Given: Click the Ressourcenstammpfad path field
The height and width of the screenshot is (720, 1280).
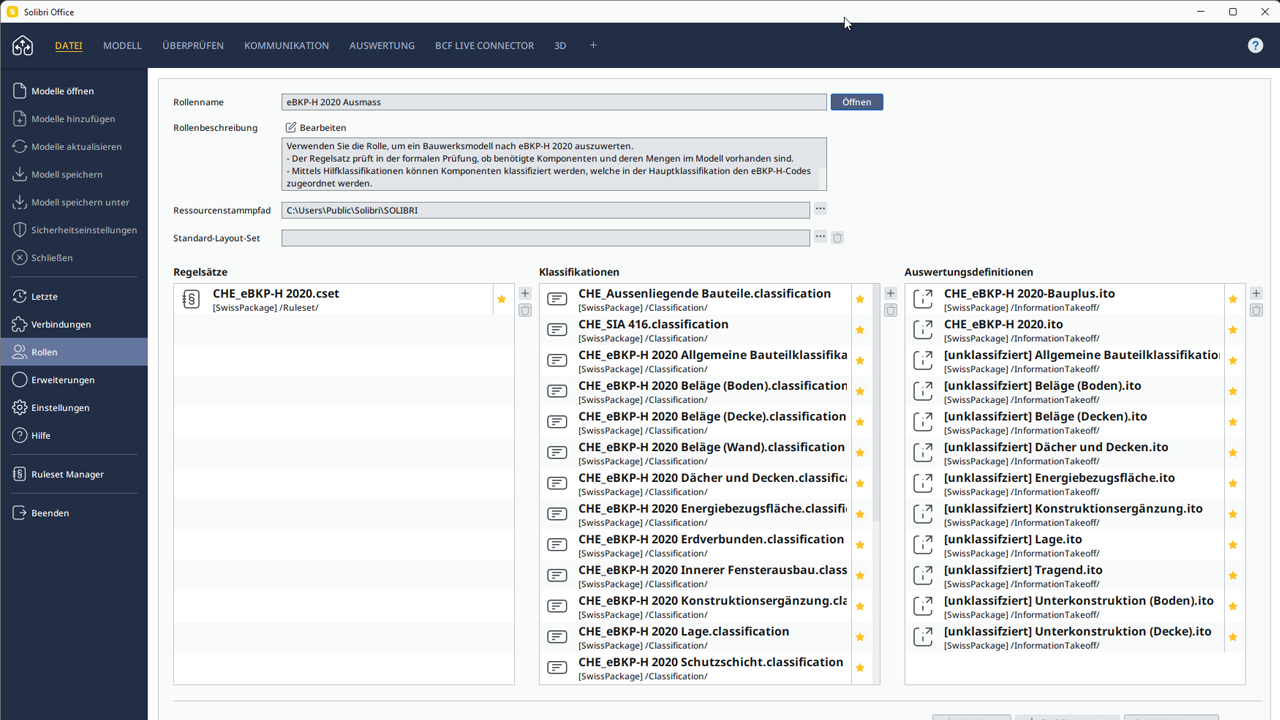Looking at the screenshot, I should pyautogui.click(x=546, y=210).
